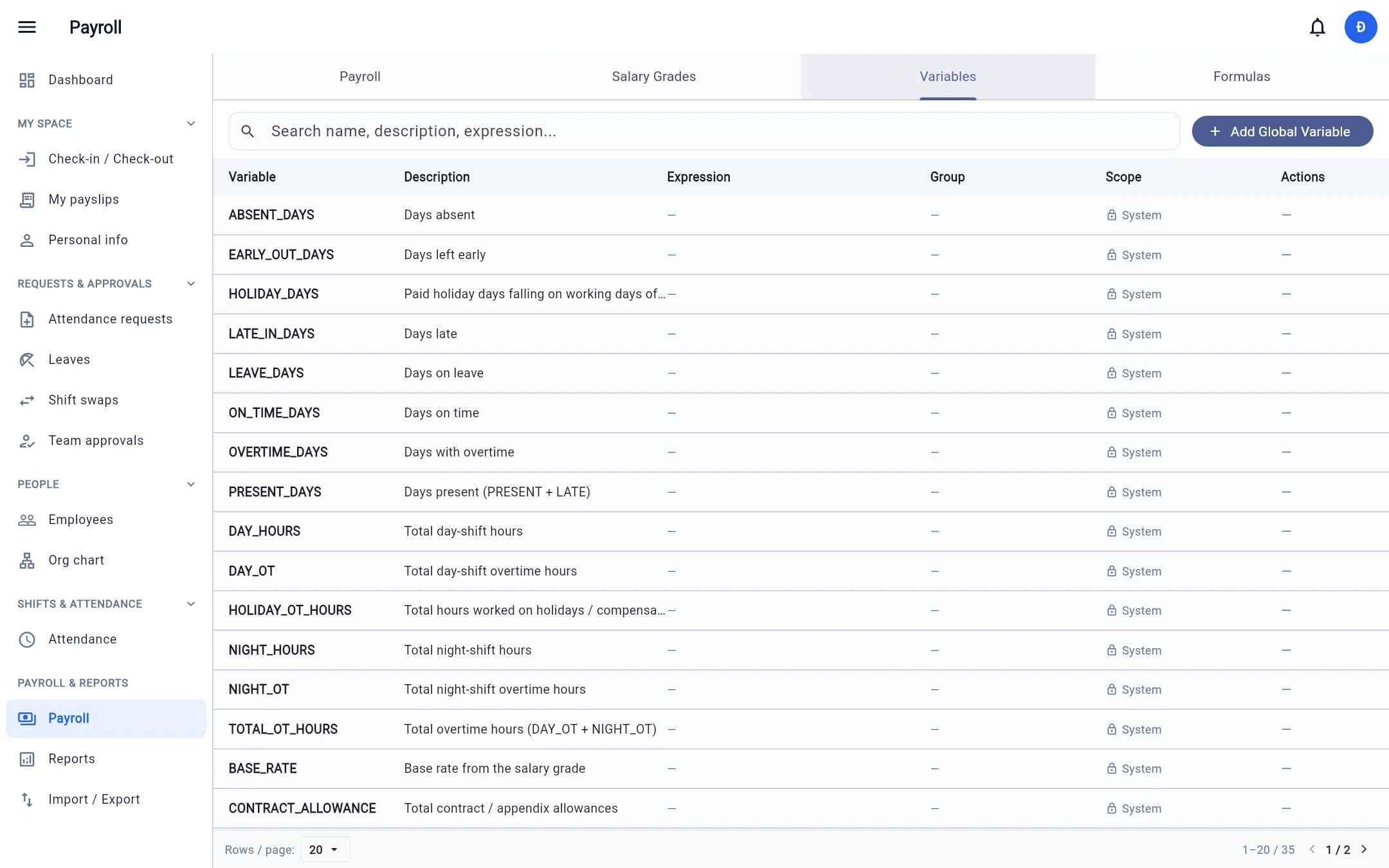Click the Shift swaps arrows icon
This screenshot has width=1389, height=868.
27,400
